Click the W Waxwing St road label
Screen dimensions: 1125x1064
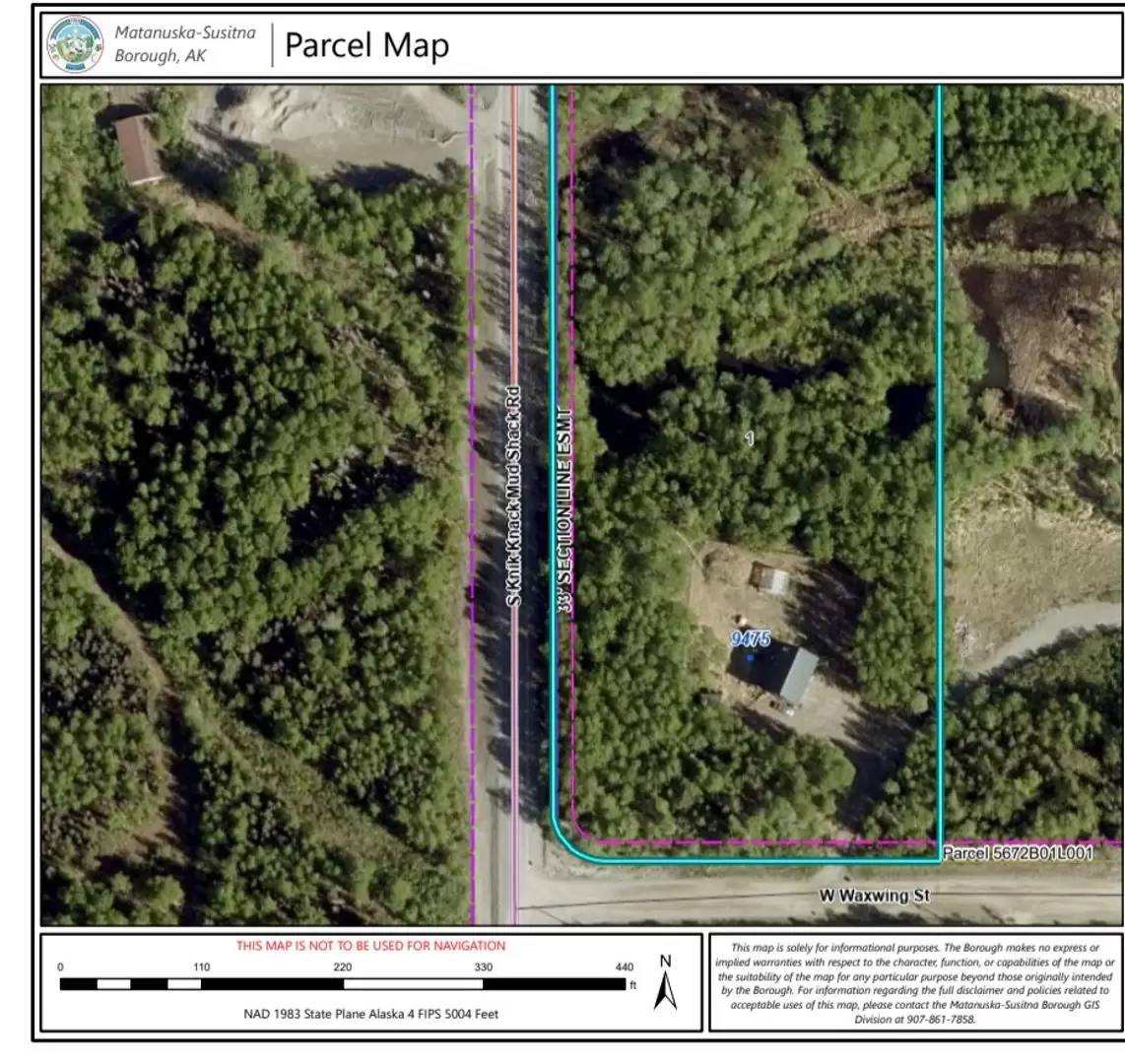tap(874, 896)
